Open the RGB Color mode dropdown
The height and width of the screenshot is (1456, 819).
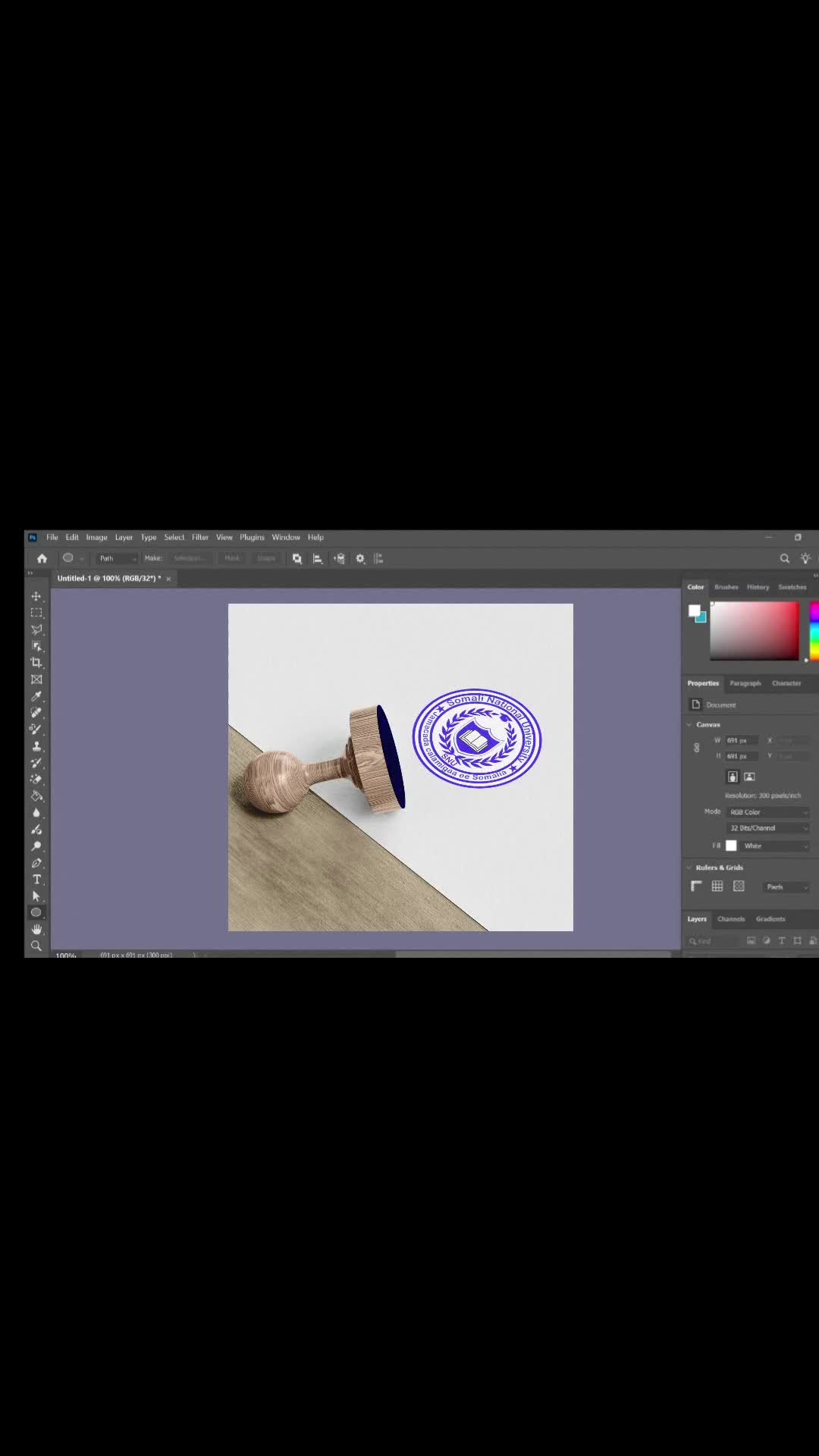click(x=768, y=812)
